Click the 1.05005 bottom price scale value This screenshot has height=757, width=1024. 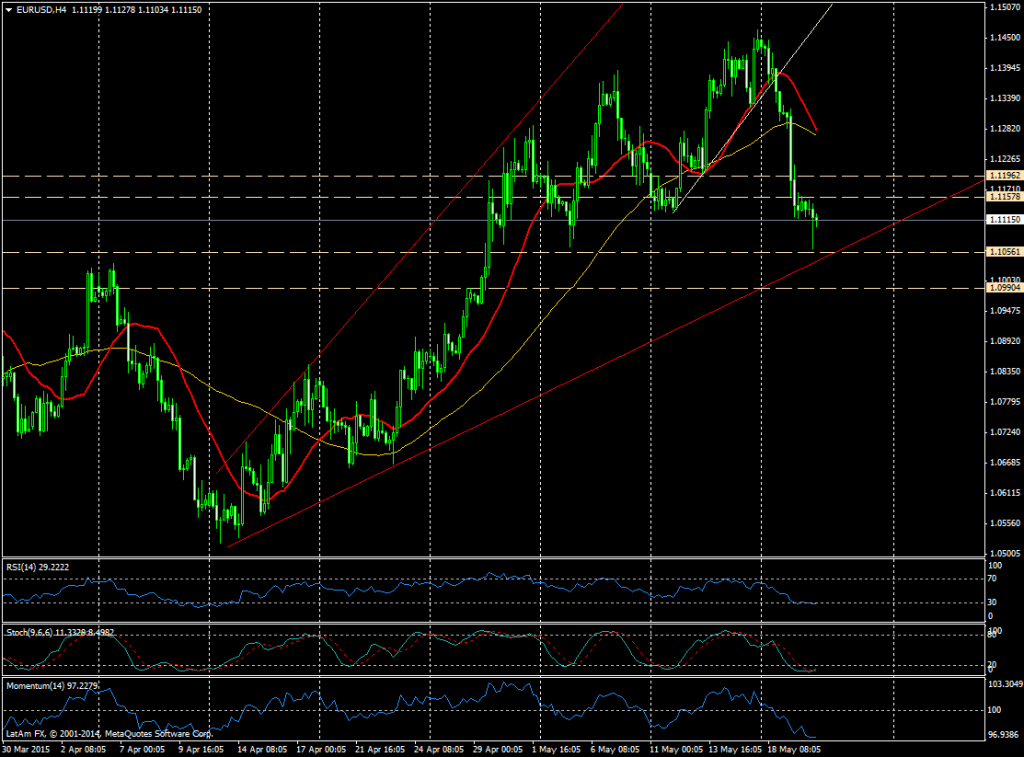pyautogui.click(x=1003, y=553)
